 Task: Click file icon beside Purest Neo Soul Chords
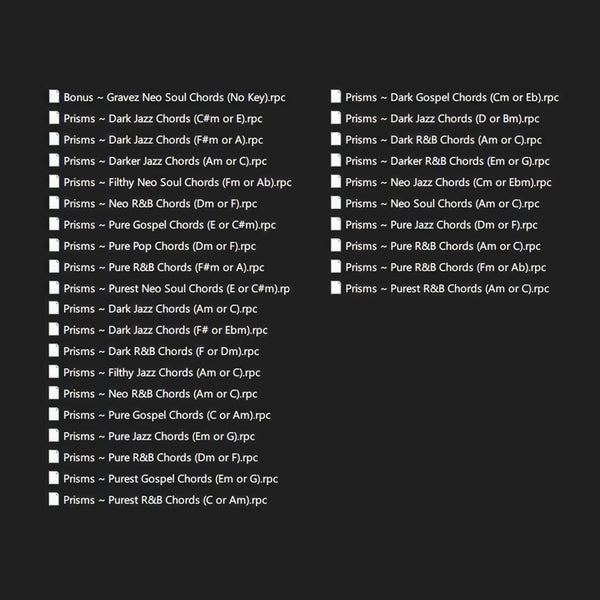point(54,288)
